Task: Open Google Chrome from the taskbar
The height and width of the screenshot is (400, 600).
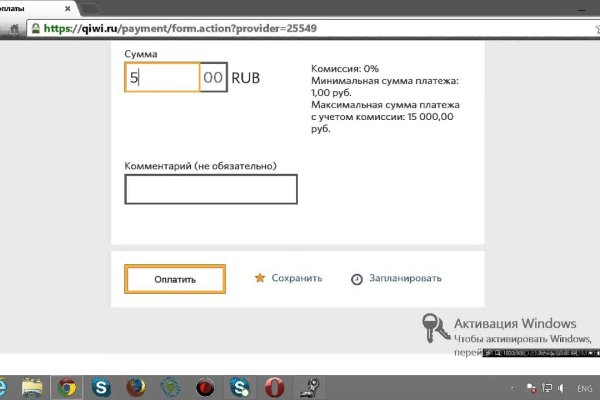Action: click(x=67, y=386)
